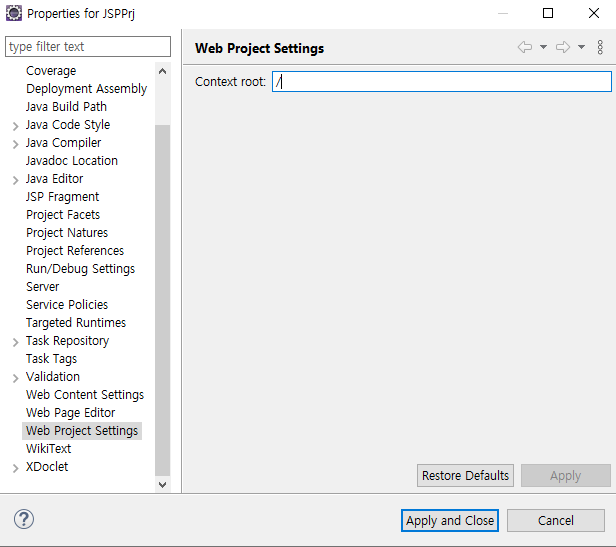The height and width of the screenshot is (547, 616).
Task: Open Project References page
Action: [75, 251]
